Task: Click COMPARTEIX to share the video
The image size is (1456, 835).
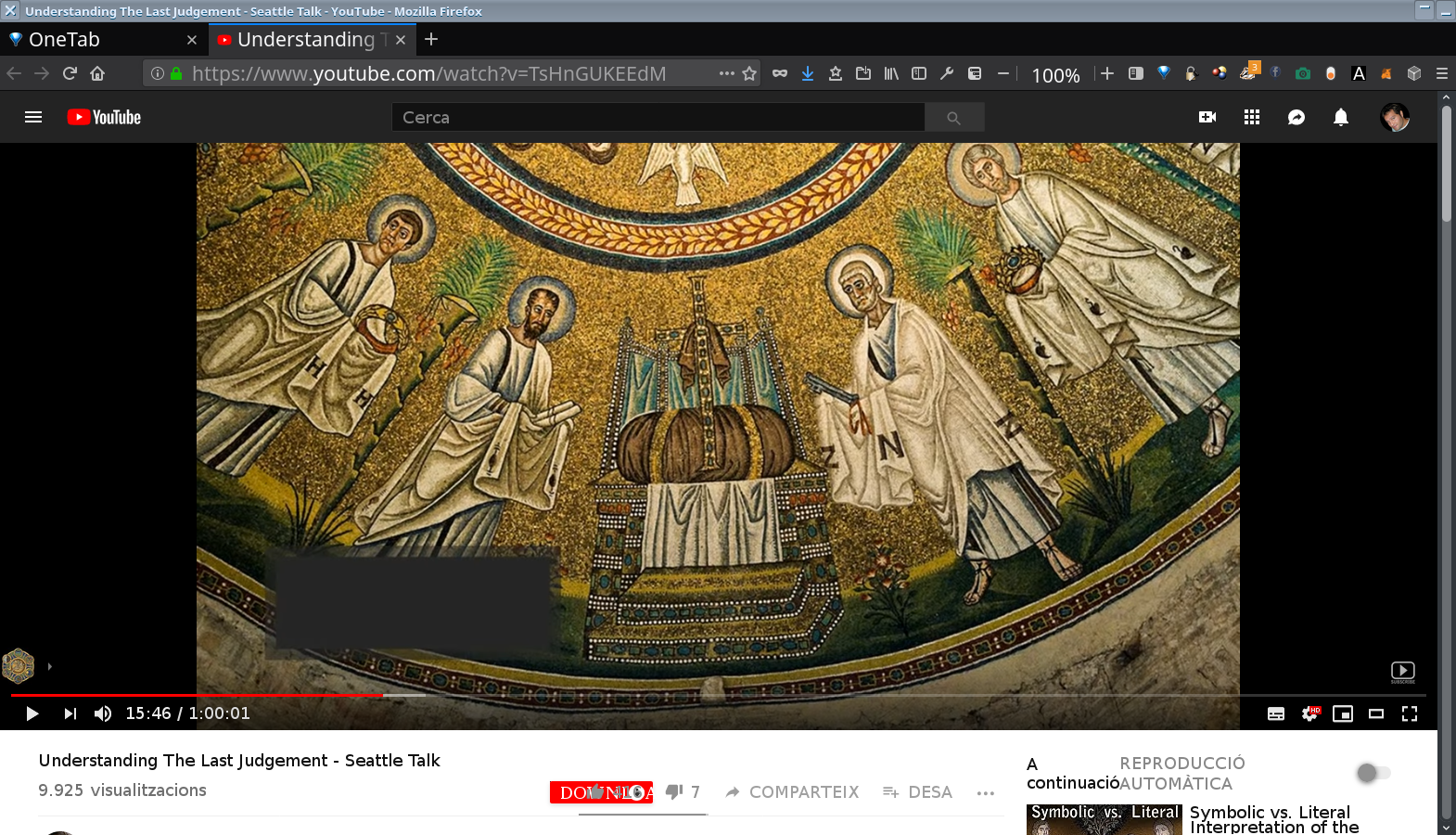Action: [792, 792]
